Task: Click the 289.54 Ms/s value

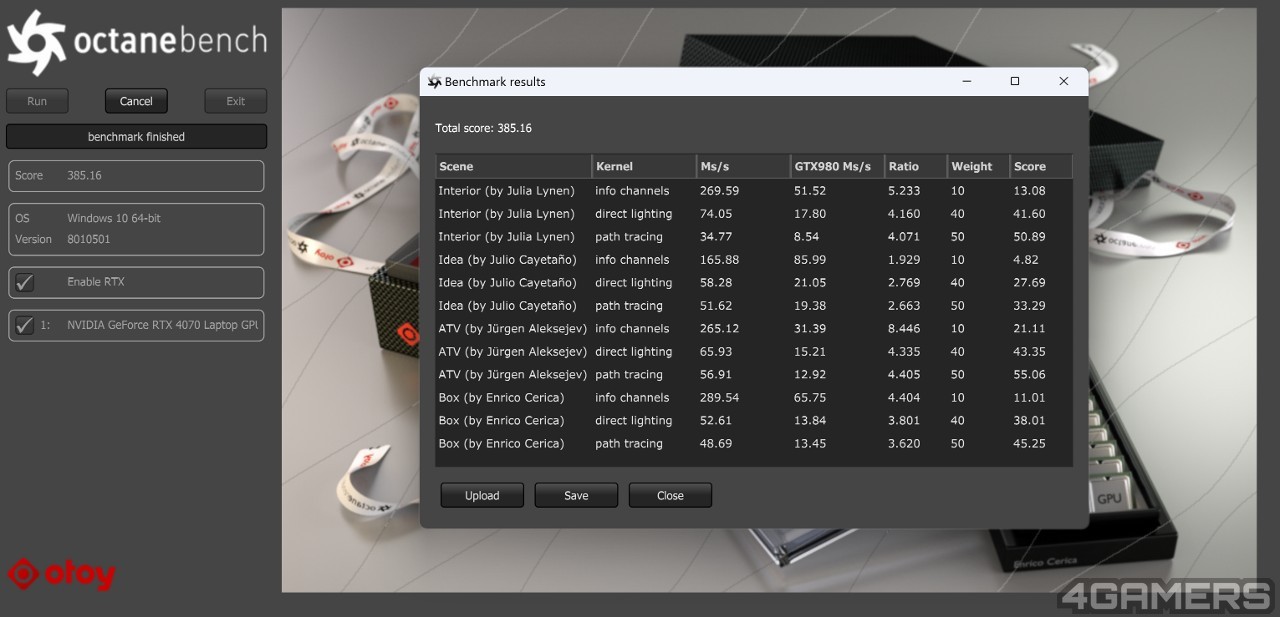Action: click(x=720, y=397)
